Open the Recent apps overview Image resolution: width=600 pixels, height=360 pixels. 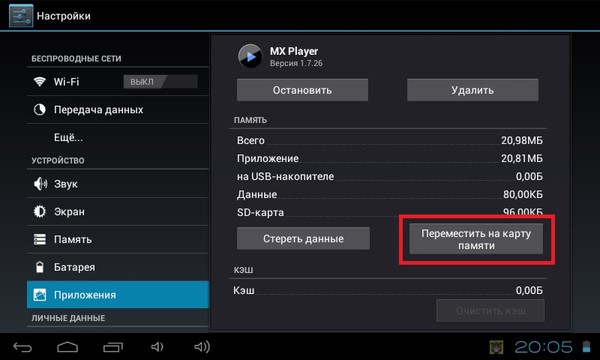[113, 347]
